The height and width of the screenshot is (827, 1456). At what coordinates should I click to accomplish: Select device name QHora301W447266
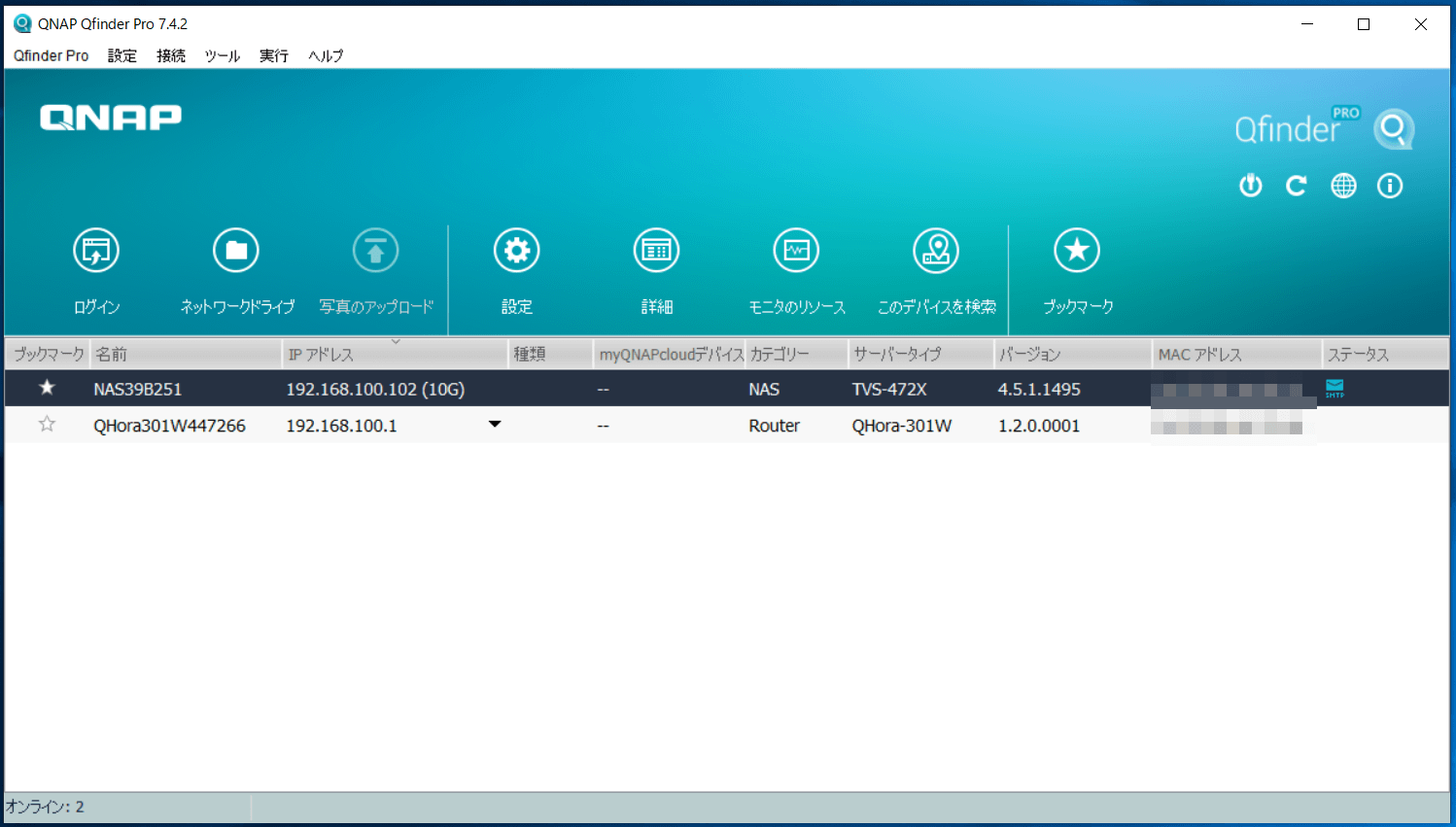169,426
